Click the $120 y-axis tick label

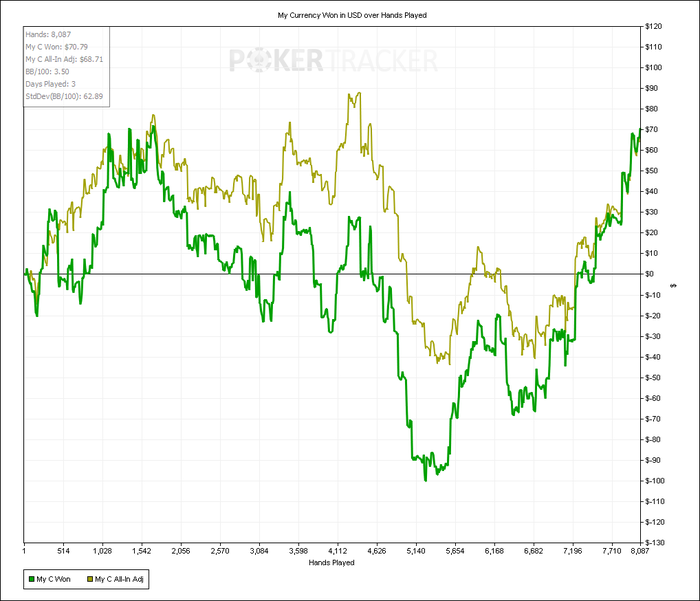[654, 26]
